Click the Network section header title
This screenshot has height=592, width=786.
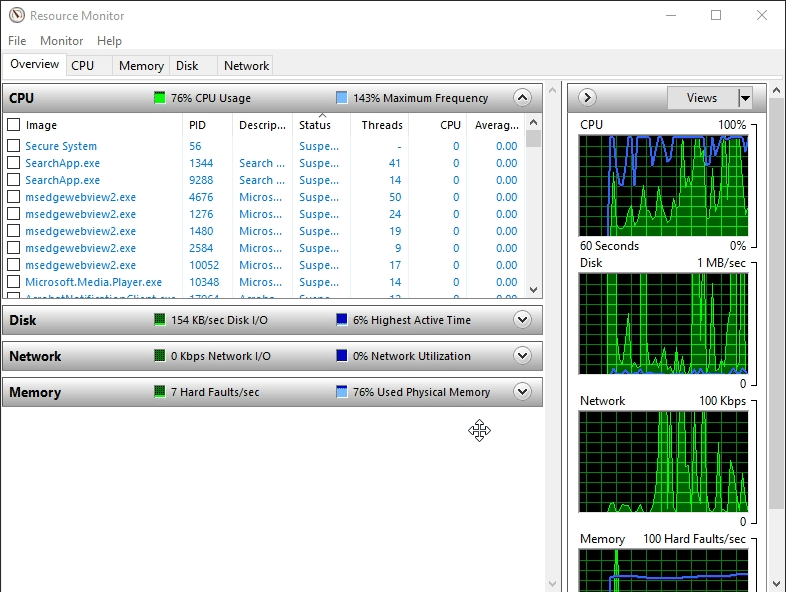(35, 356)
